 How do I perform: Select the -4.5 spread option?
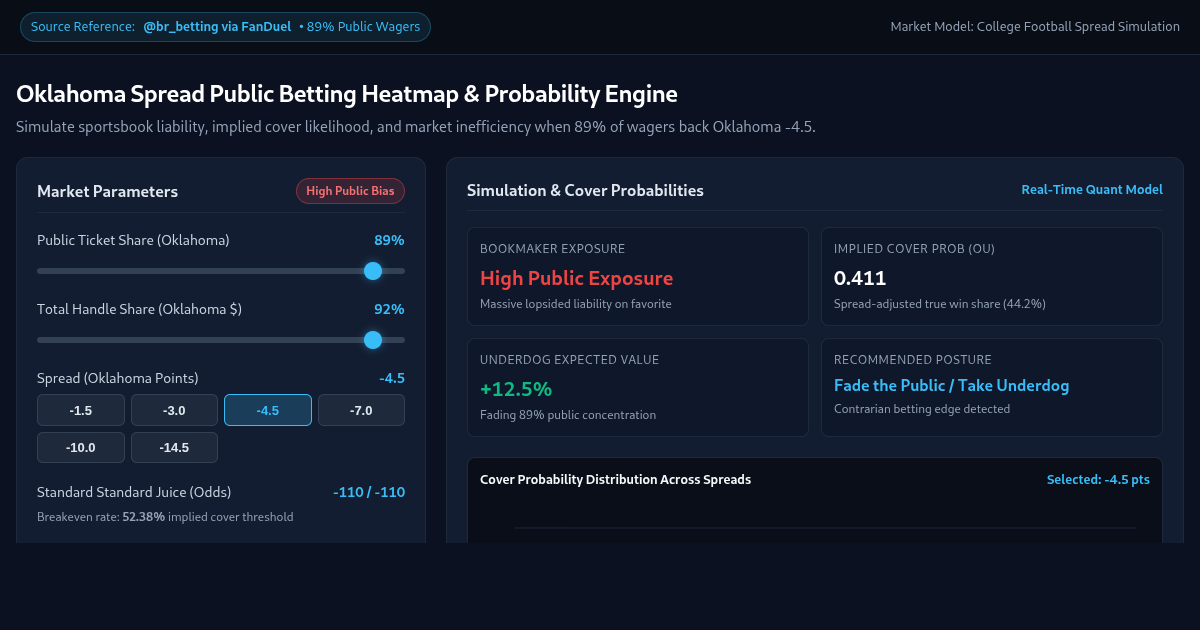(x=268, y=410)
